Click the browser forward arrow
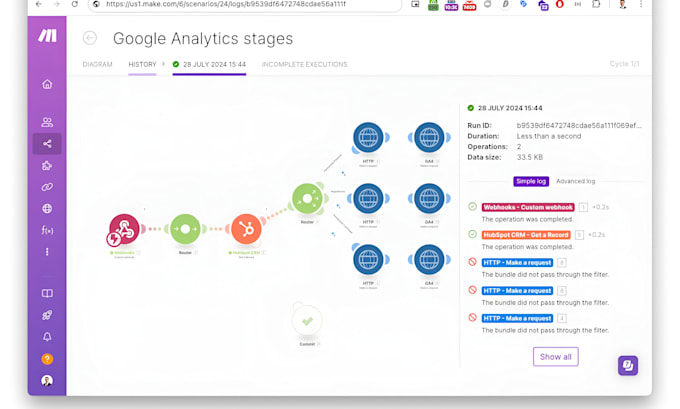 coord(56,4)
